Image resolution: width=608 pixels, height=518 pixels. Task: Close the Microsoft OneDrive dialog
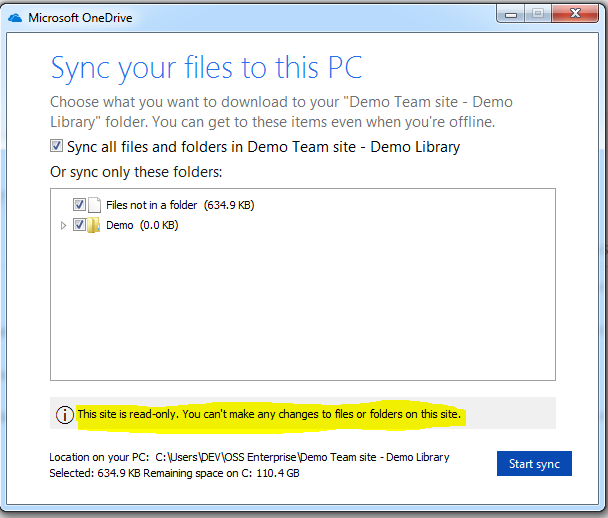pos(575,14)
